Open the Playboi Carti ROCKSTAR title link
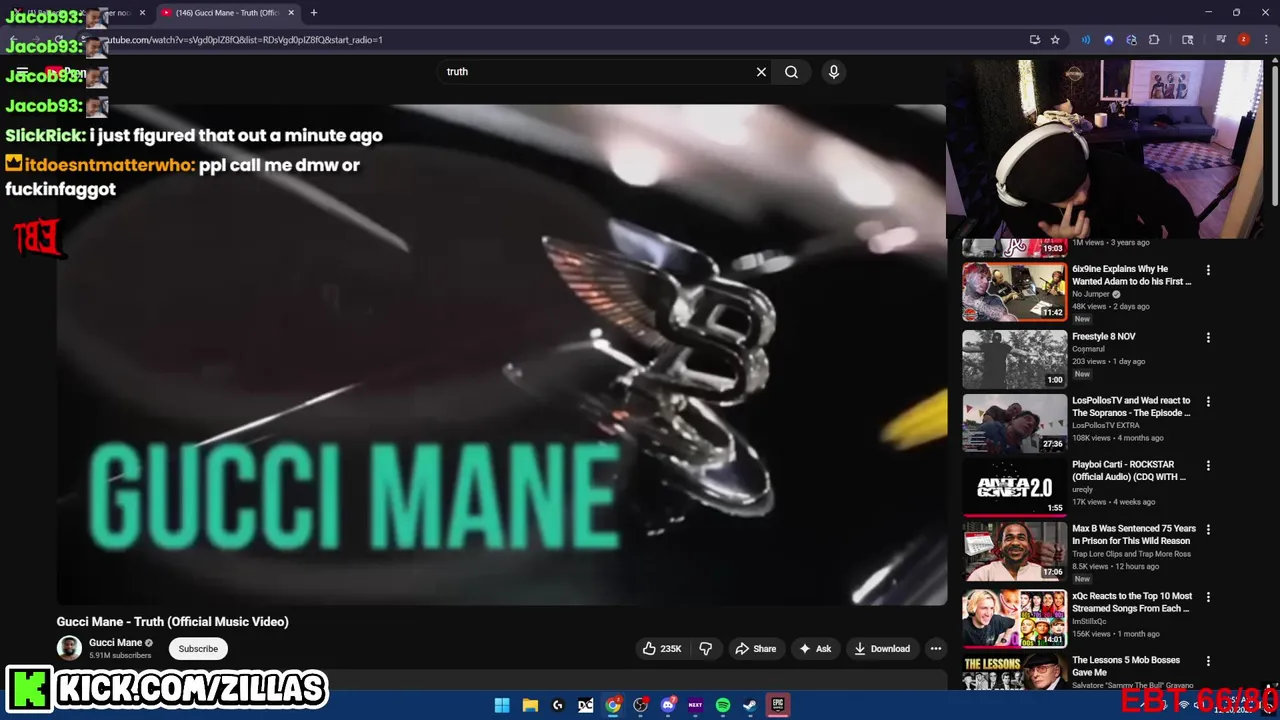 pyautogui.click(x=1129, y=471)
